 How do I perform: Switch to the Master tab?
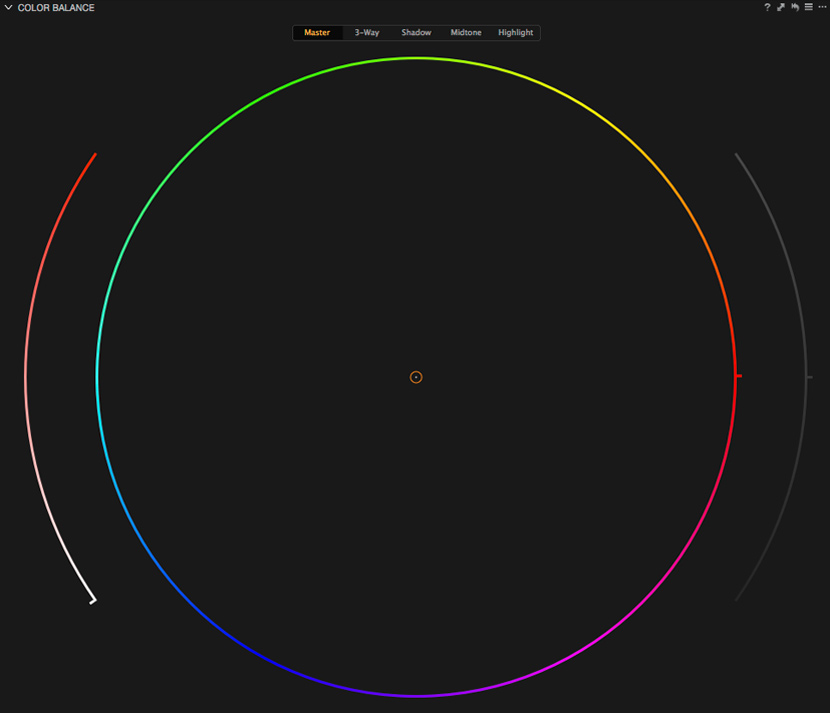click(x=317, y=32)
